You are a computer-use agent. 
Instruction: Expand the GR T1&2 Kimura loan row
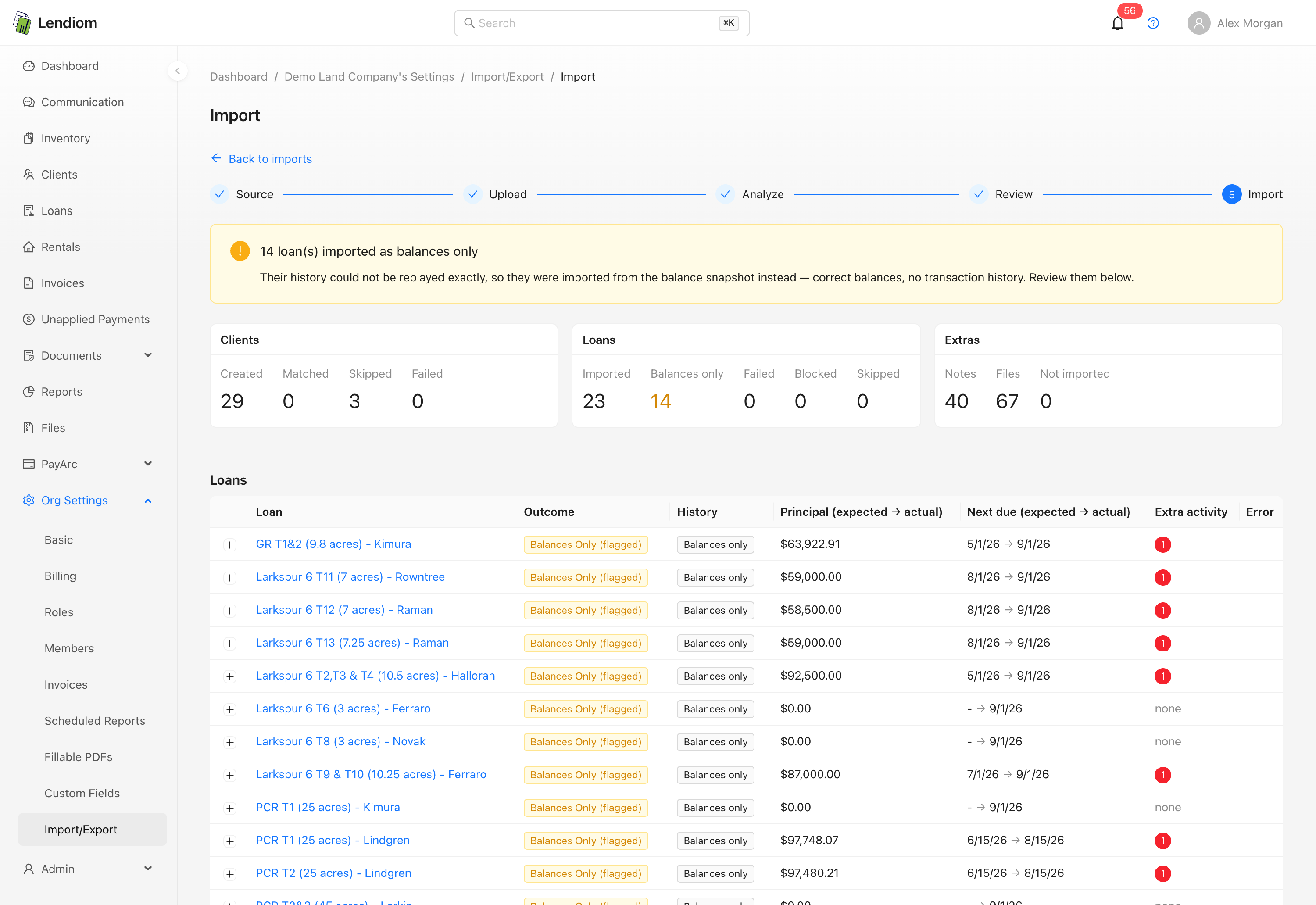tap(229, 545)
